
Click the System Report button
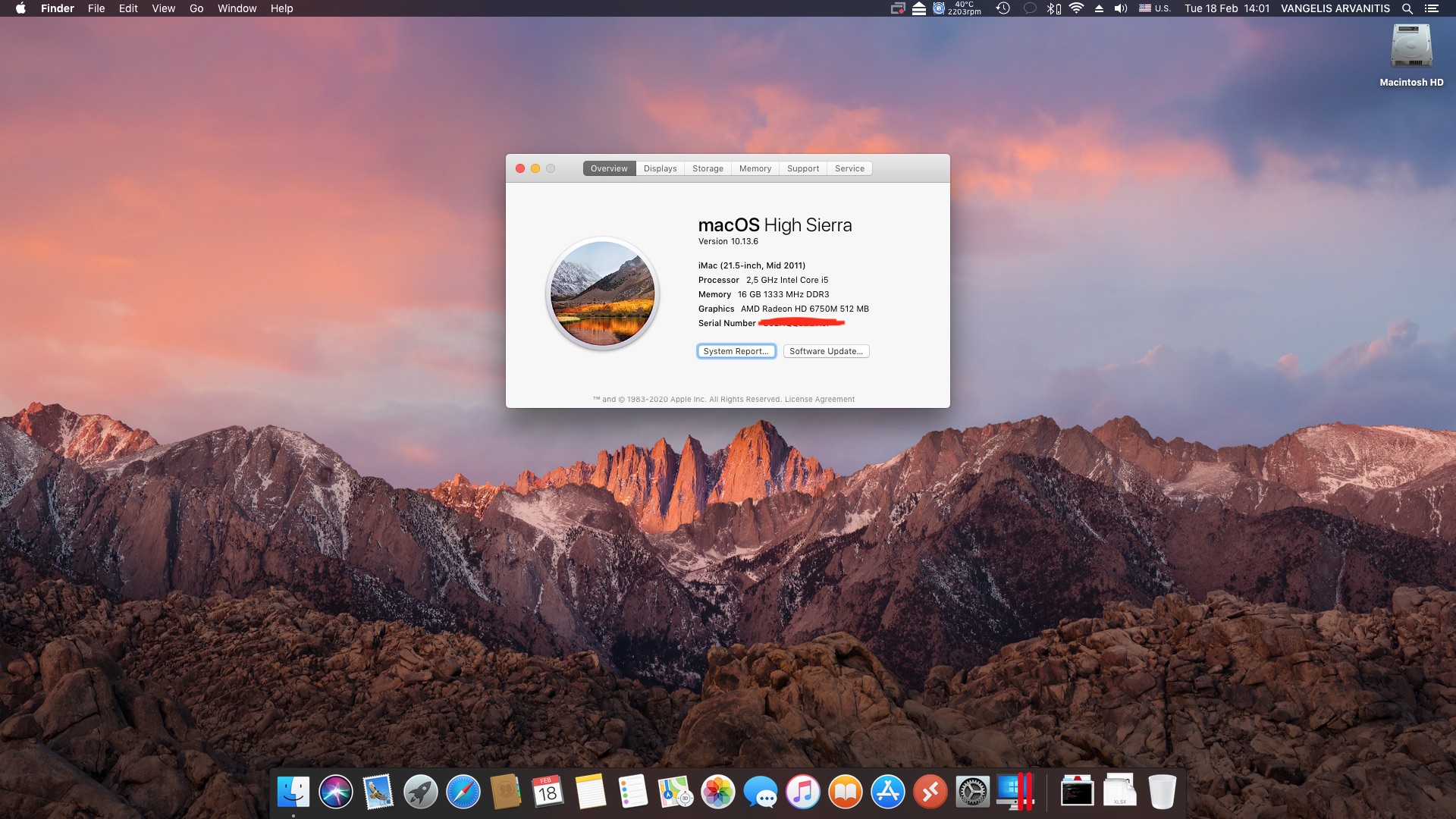pyautogui.click(x=736, y=351)
